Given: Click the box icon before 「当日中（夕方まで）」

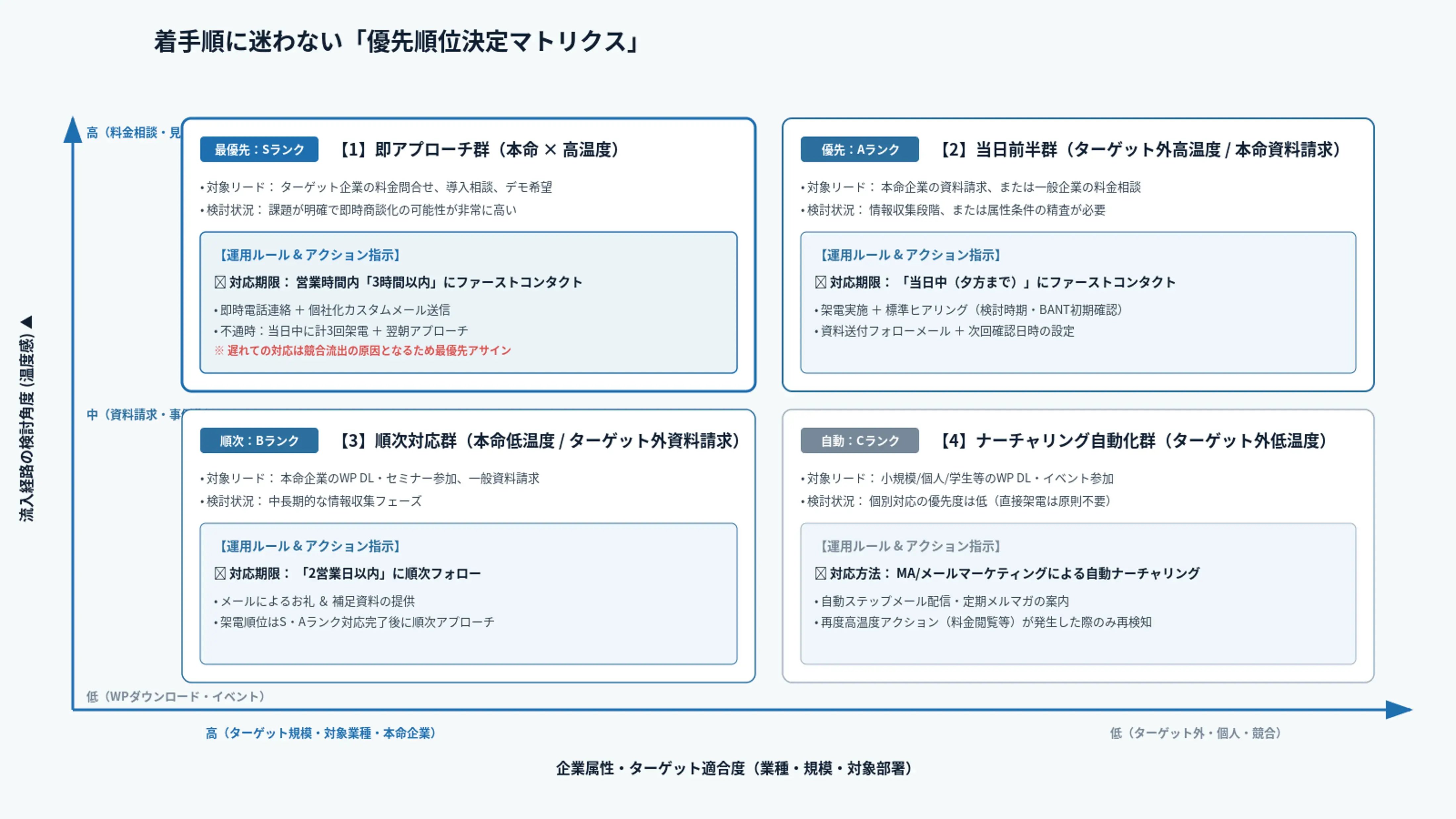Looking at the screenshot, I should pos(821,282).
